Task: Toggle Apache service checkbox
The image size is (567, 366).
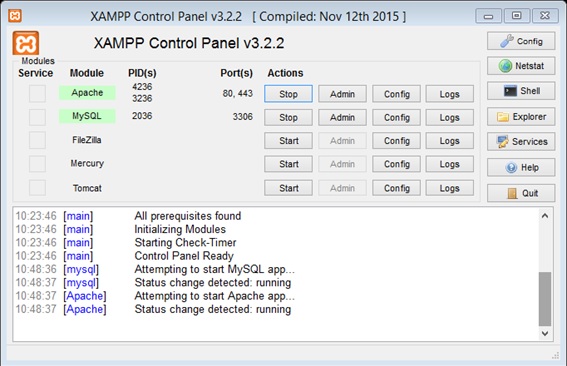Action: 37,94
